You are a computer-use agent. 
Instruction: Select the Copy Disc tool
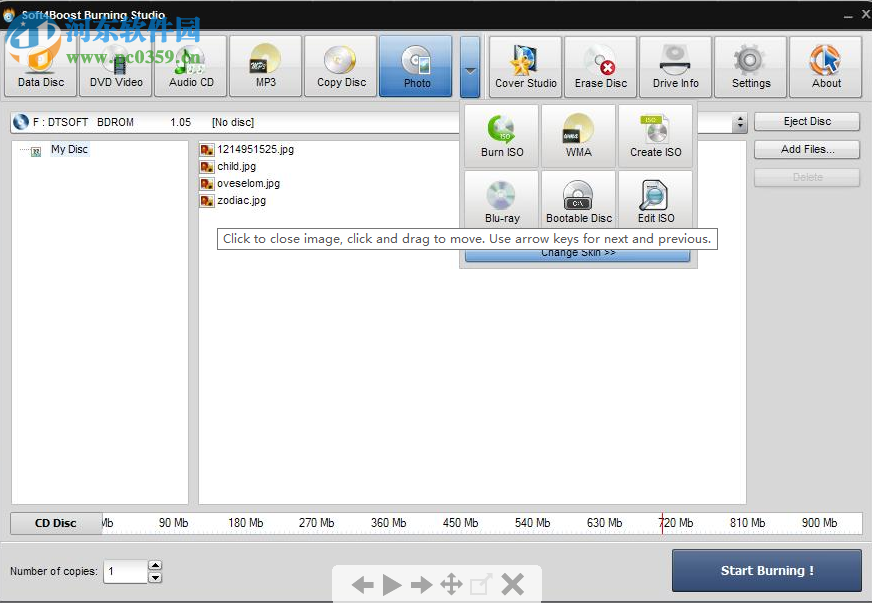pyautogui.click(x=341, y=66)
